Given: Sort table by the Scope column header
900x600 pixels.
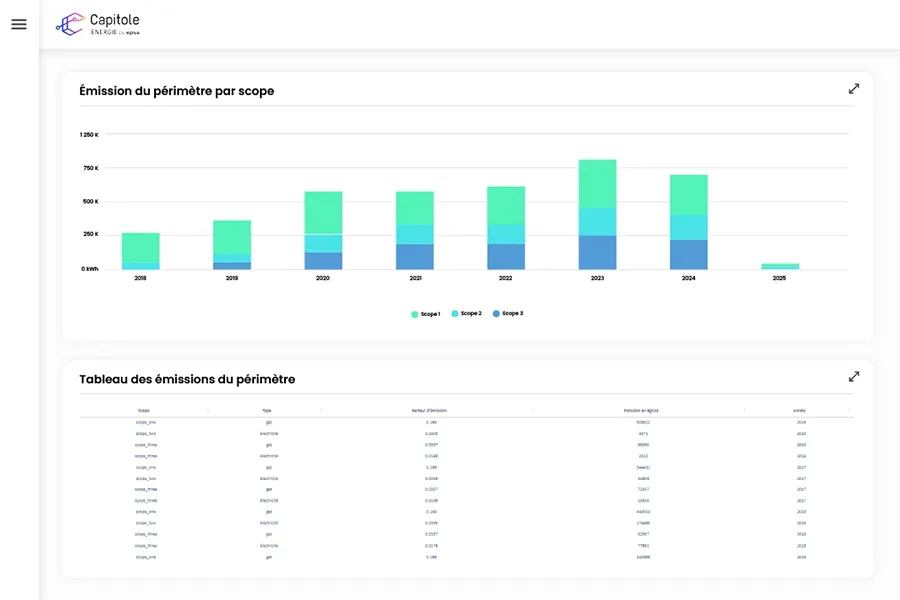Looking at the screenshot, I should (x=144, y=410).
